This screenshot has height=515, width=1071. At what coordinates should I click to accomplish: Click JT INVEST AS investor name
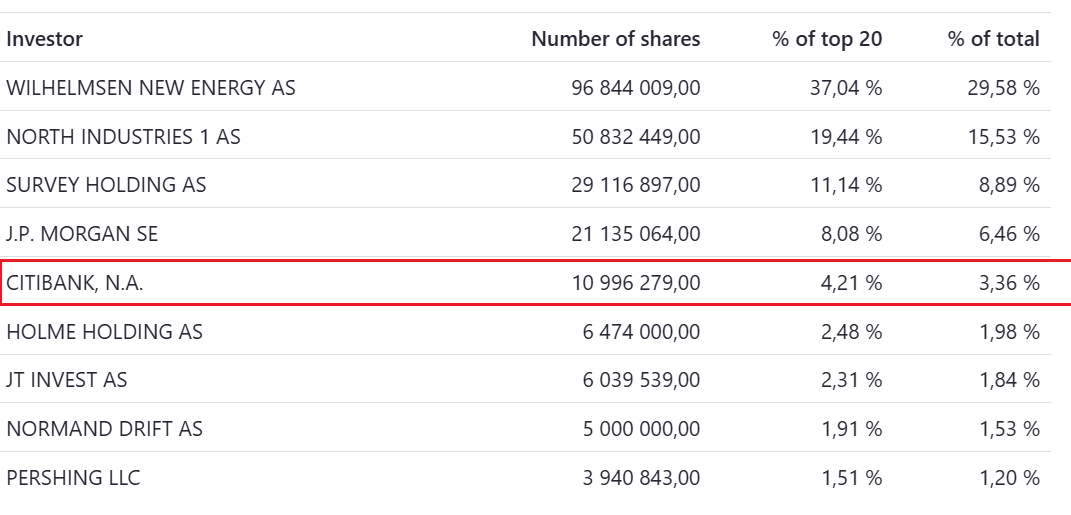pyautogui.click(x=67, y=380)
